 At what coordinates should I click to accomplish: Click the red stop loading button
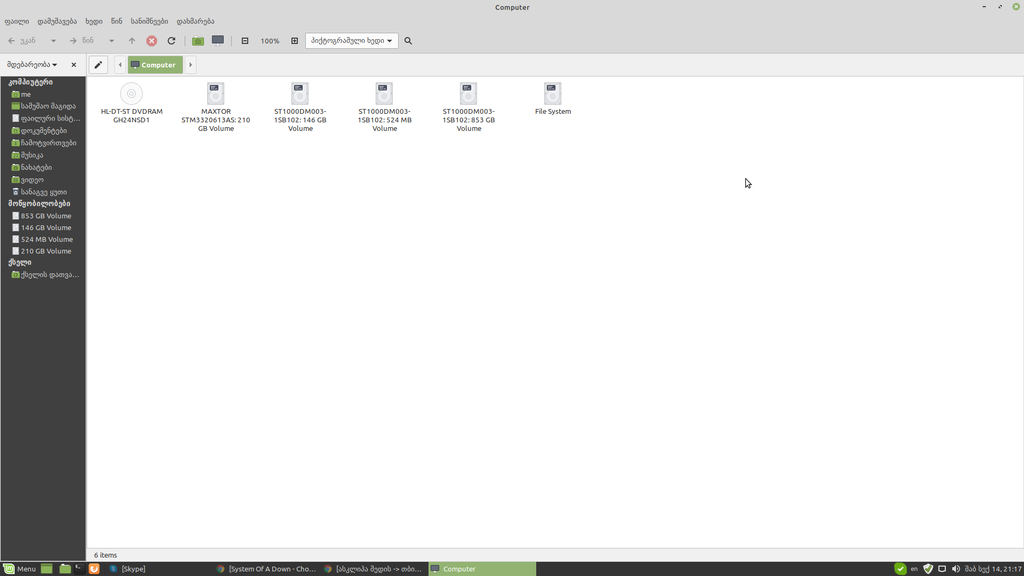pyautogui.click(x=152, y=40)
